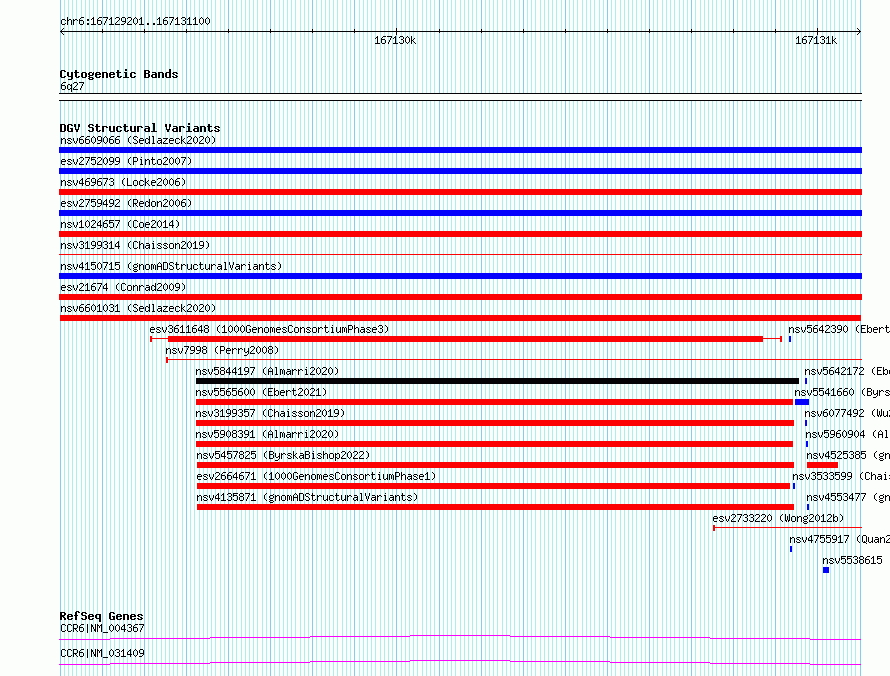Open variant nsv469673 (Locke2006) label
890x676 pixels.
(x=123, y=182)
